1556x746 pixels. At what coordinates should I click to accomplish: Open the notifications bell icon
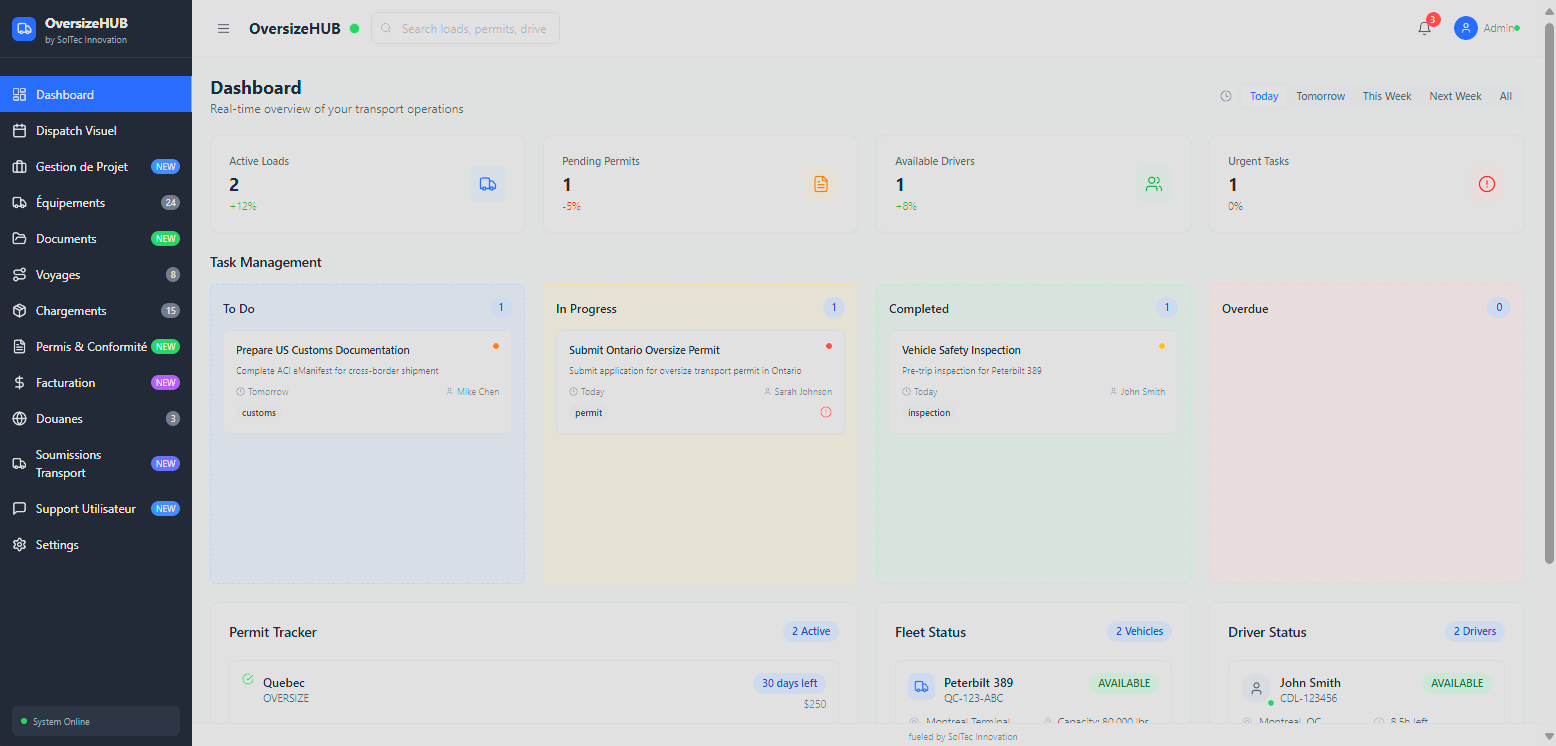(x=1424, y=28)
